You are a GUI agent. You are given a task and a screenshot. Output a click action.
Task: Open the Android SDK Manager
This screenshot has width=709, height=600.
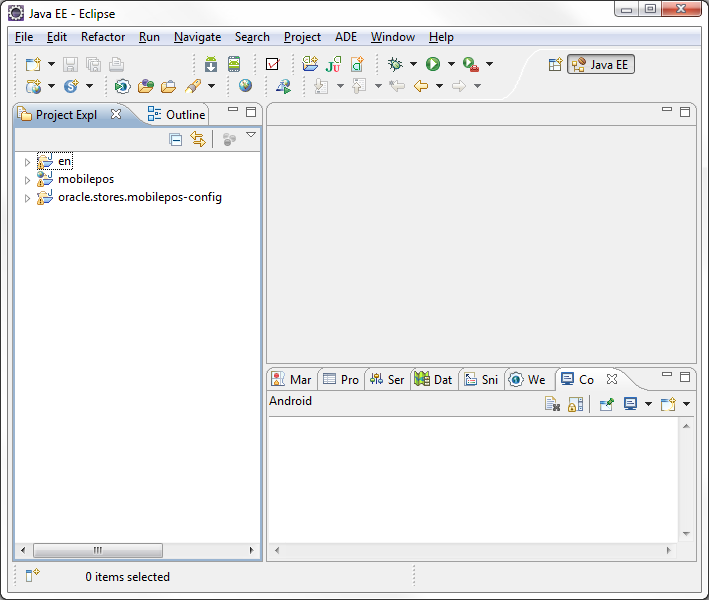click(x=211, y=64)
